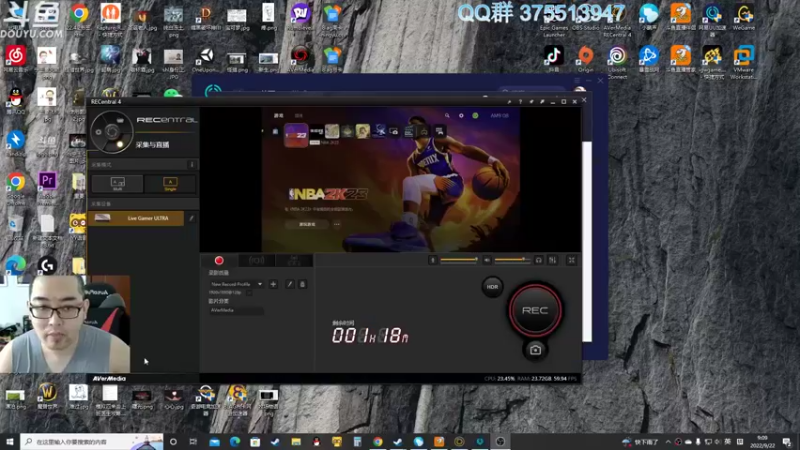The width and height of the screenshot is (800, 450).
Task: Open RECentral help question mark
Action: [x=520, y=102]
